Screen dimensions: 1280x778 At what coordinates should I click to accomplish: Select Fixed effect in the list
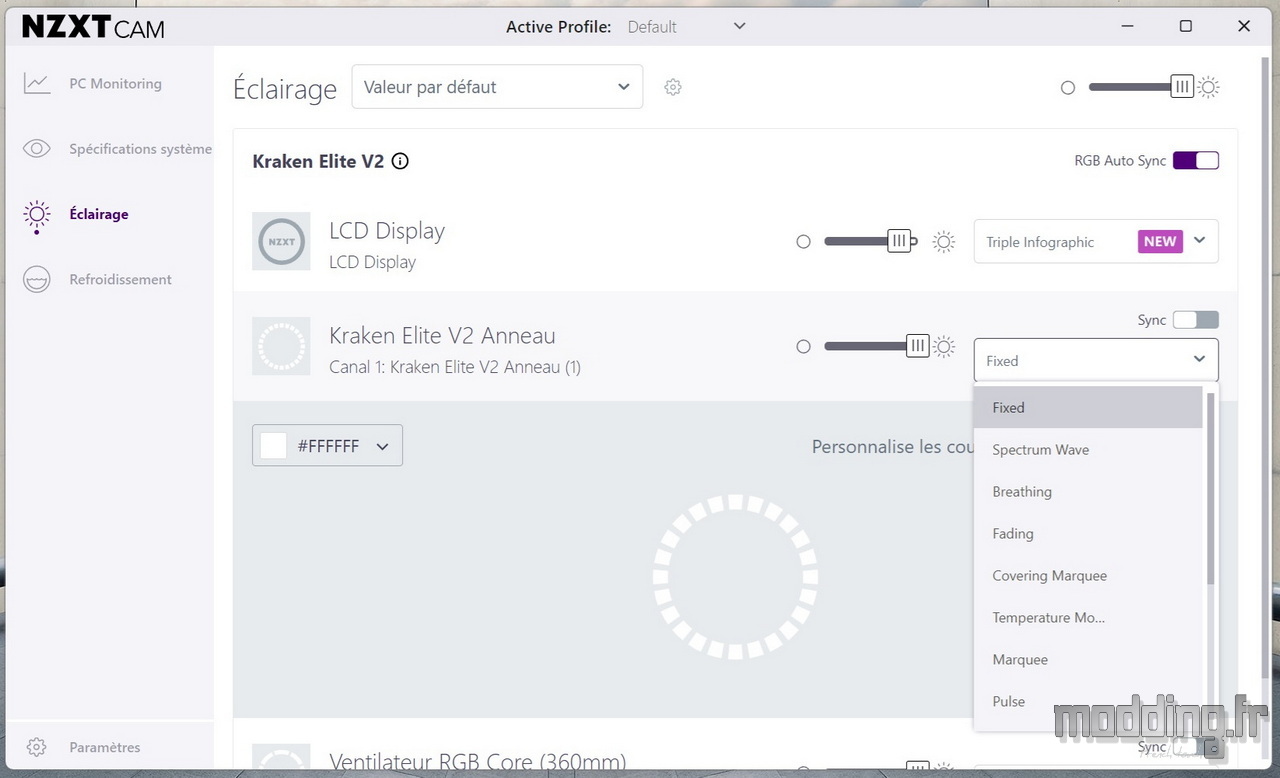[x=1088, y=407]
